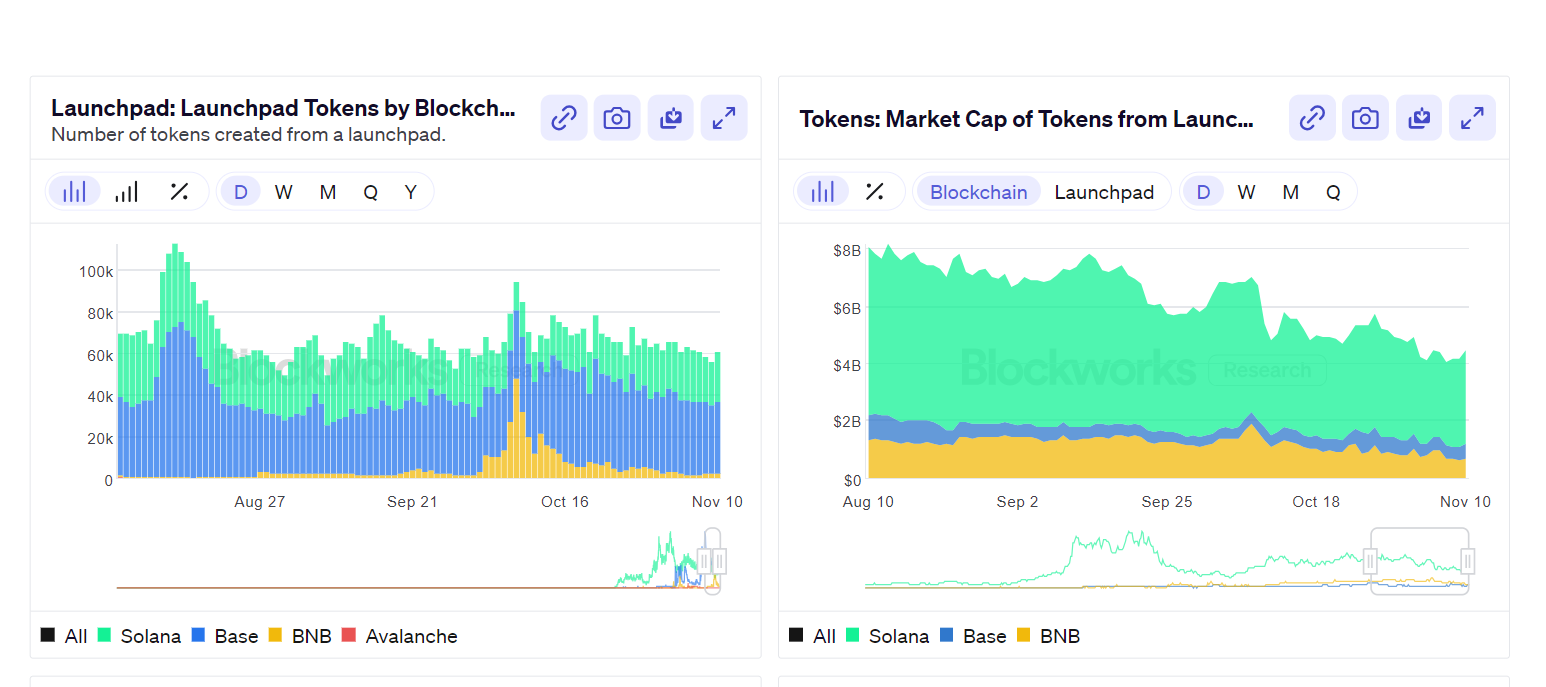Select weekly timeframe on Launchpad chart
The width and height of the screenshot is (1546, 687).
pyautogui.click(x=284, y=191)
